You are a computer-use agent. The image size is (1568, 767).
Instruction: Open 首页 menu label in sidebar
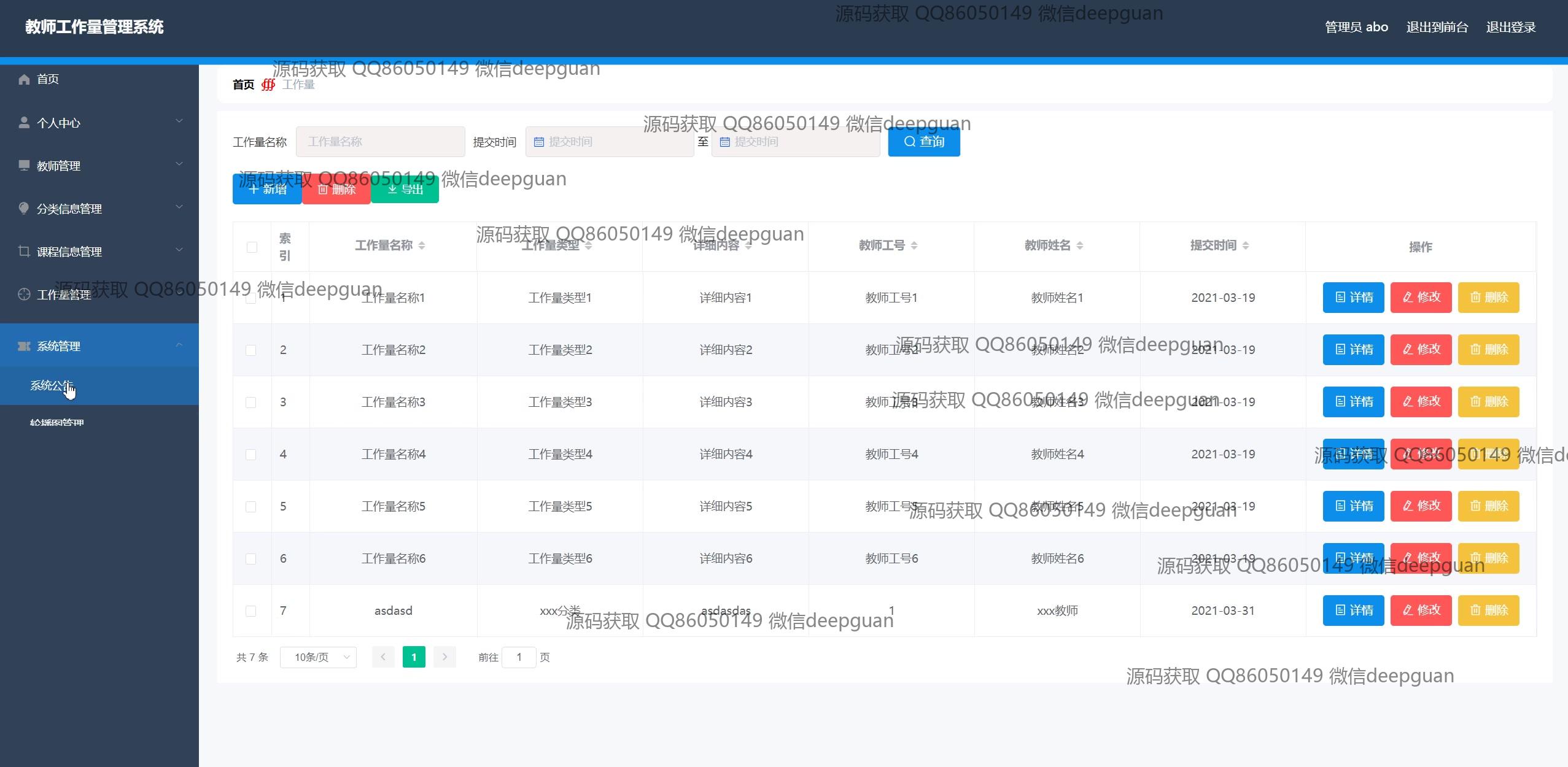tap(48, 79)
